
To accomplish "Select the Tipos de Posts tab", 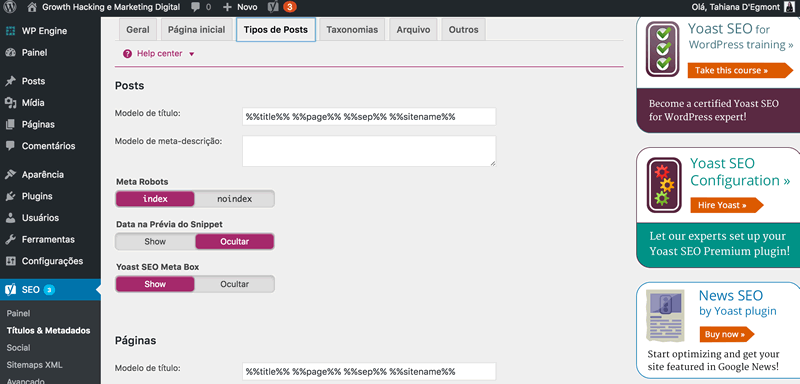I will point(276,30).
